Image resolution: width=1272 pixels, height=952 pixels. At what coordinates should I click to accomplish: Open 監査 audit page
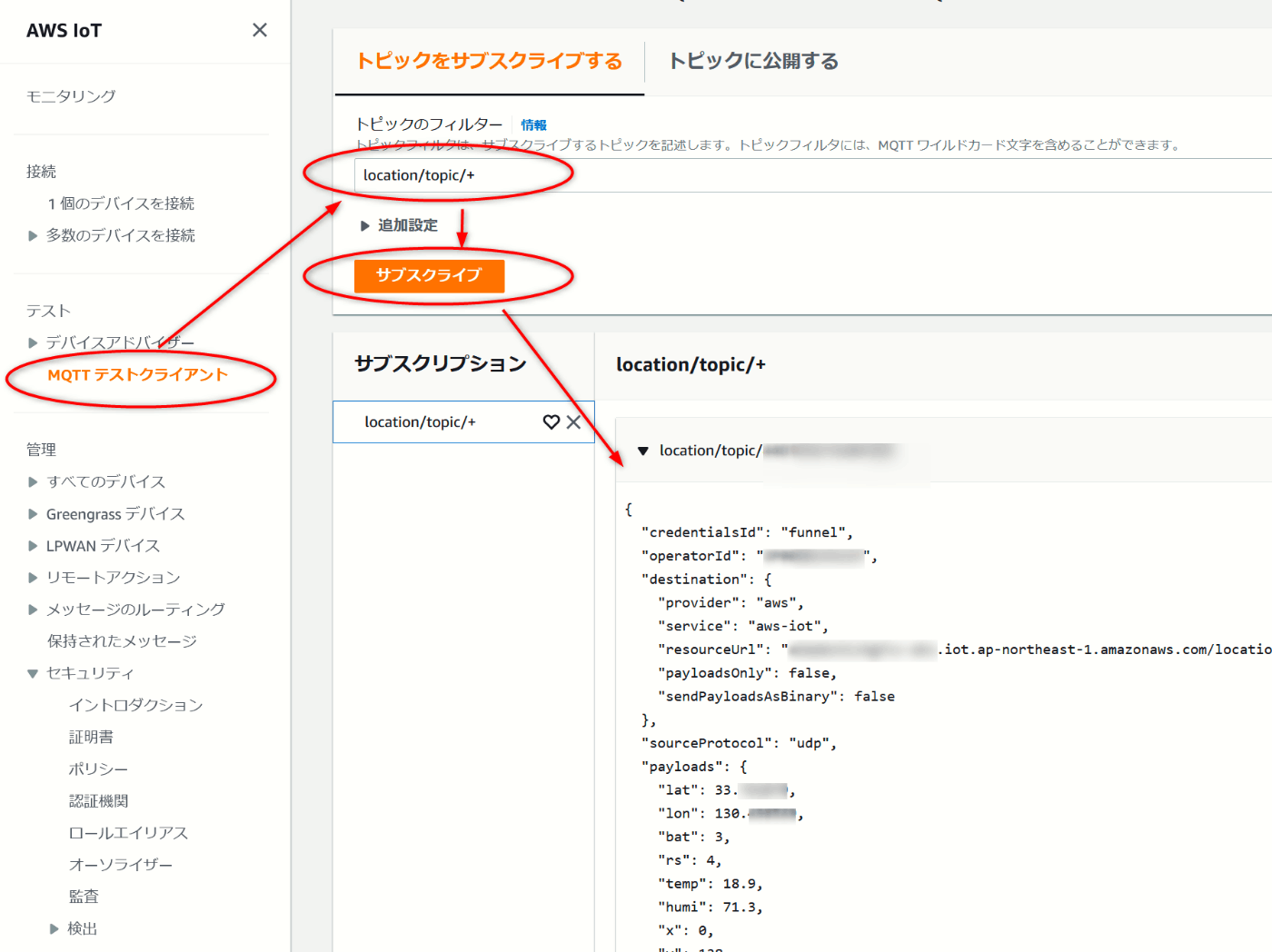[x=84, y=897]
